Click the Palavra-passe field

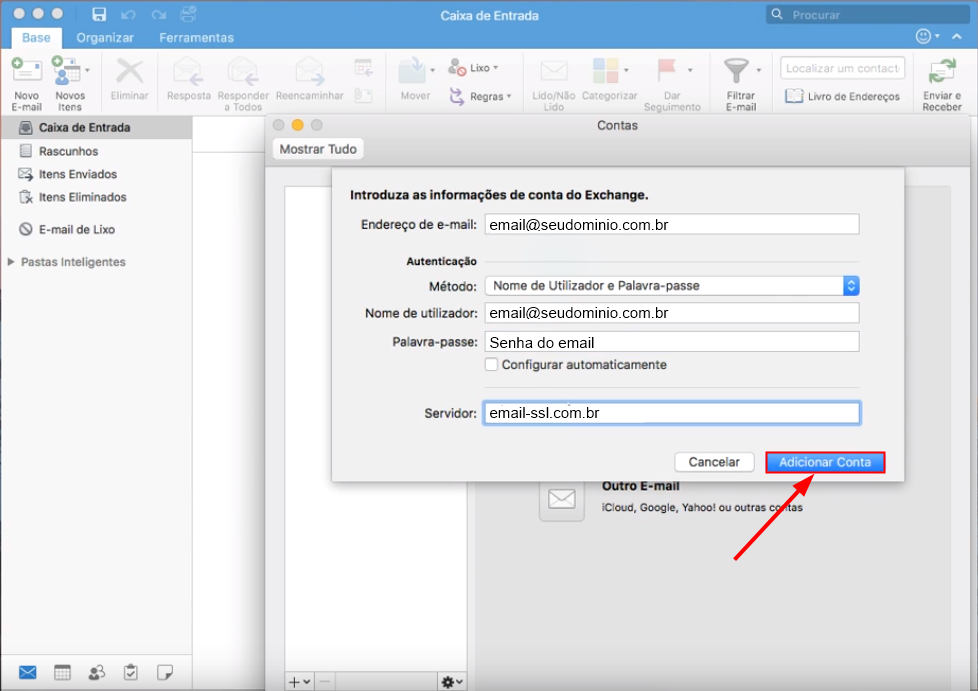click(x=672, y=342)
